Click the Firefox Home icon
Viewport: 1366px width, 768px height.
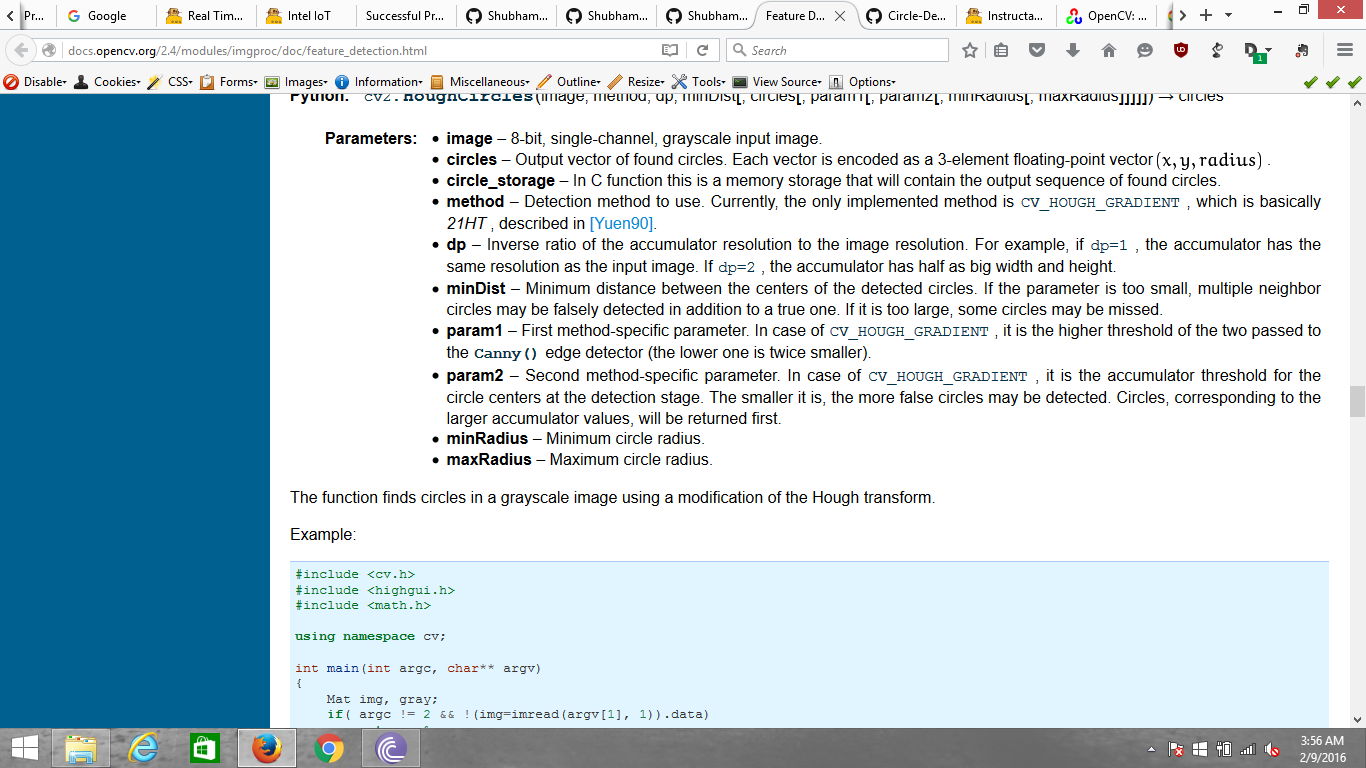point(1110,48)
